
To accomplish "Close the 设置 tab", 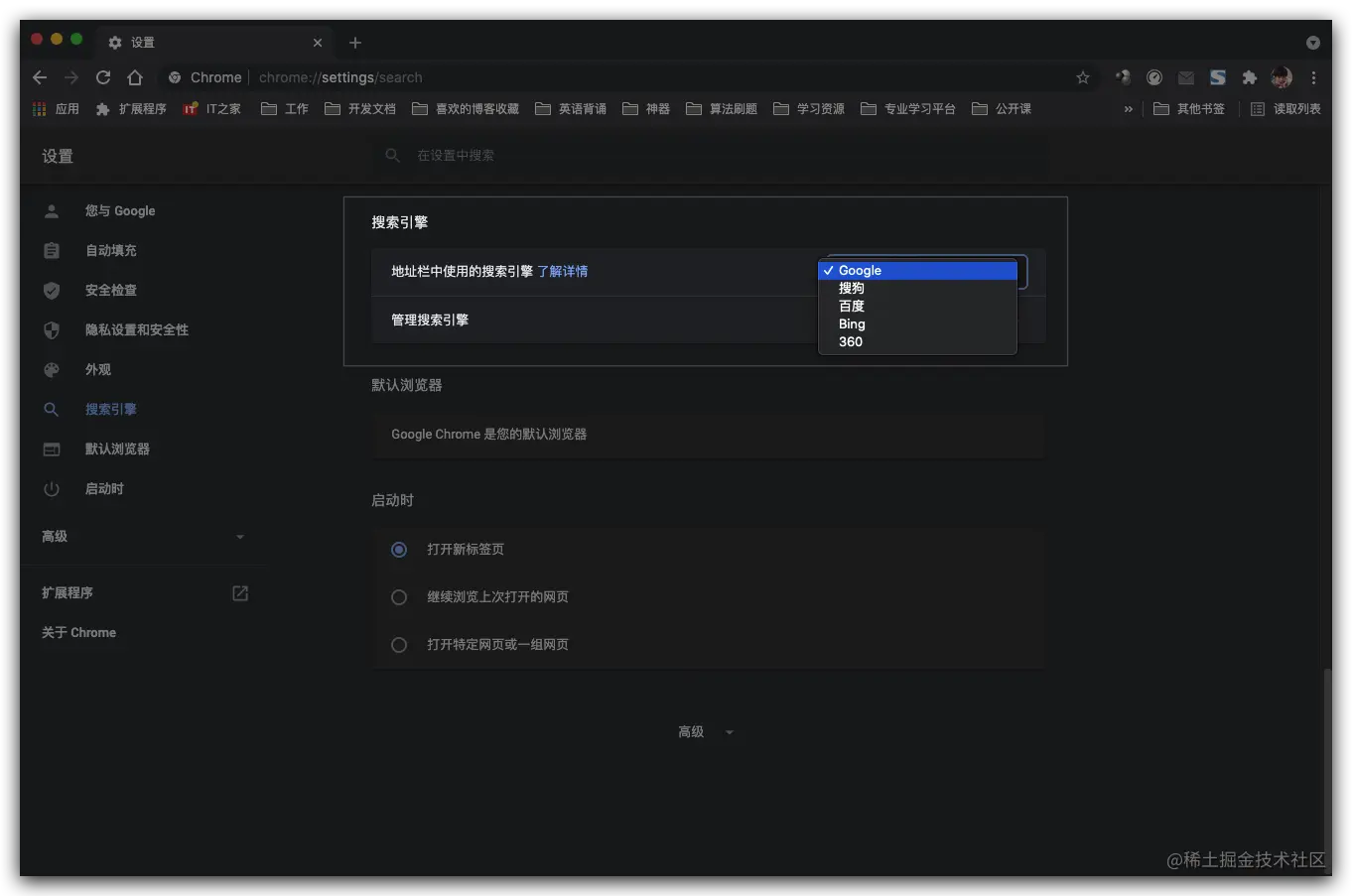I will pyautogui.click(x=318, y=43).
